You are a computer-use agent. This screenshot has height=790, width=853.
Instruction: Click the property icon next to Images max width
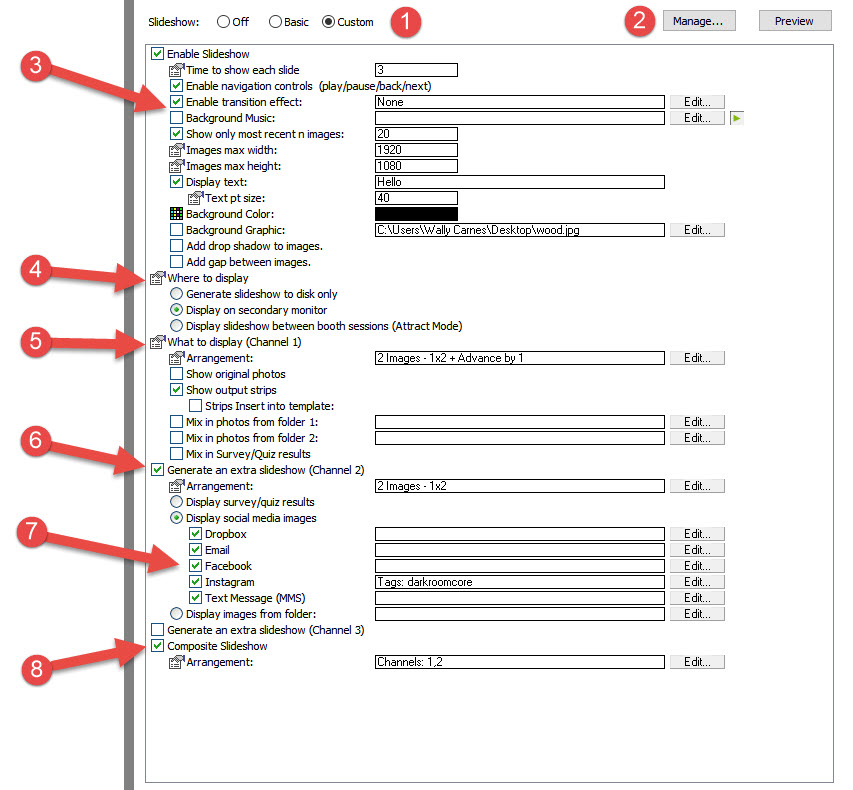[176, 150]
